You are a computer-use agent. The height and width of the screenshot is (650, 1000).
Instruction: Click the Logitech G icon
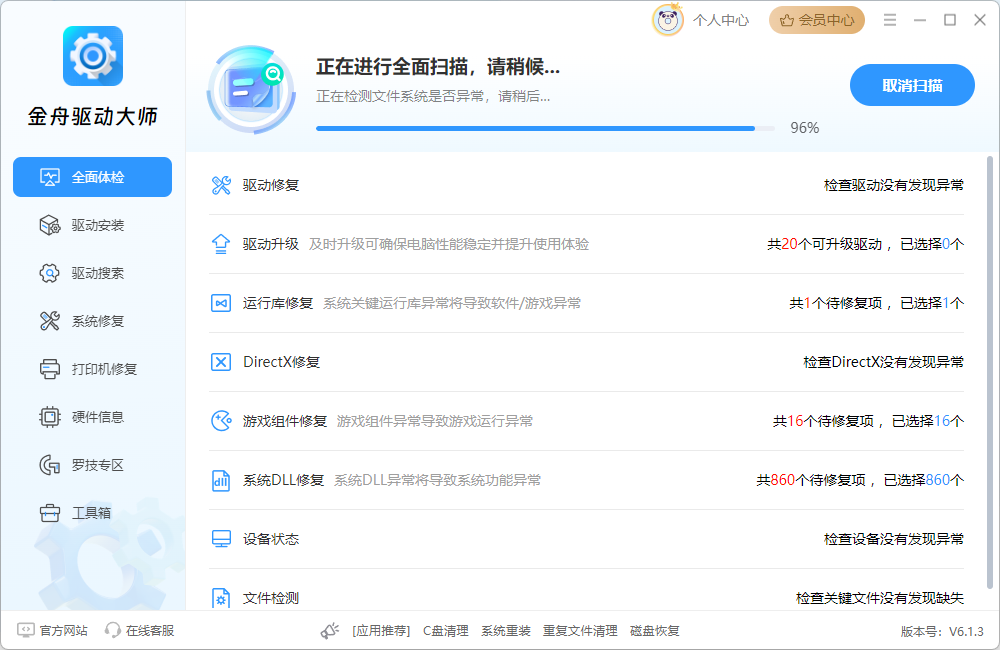click(x=50, y=465)
